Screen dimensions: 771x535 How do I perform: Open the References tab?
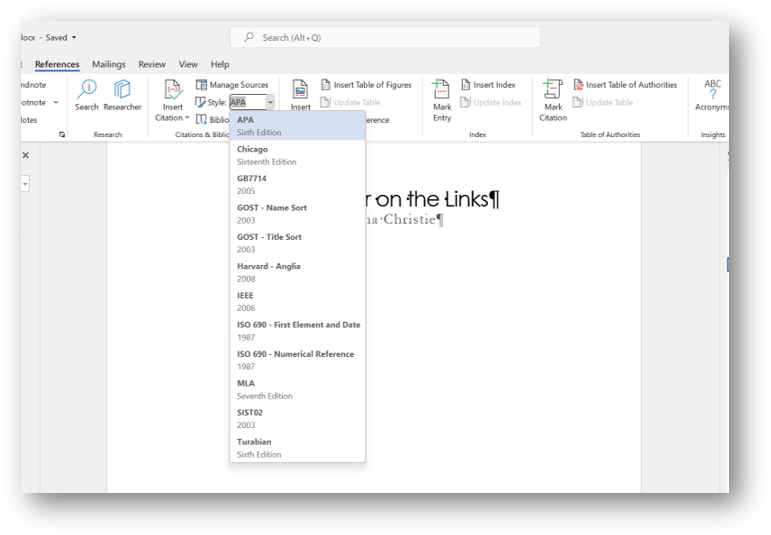(57, 64)
